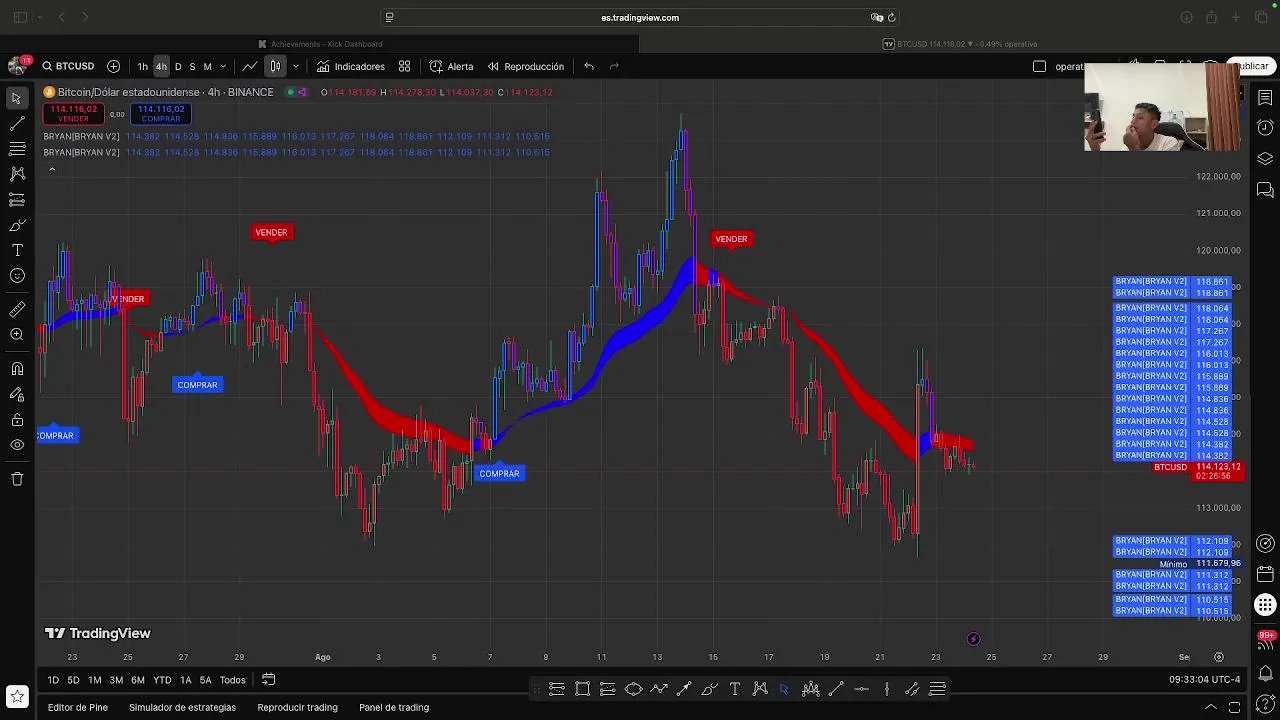
Task: Open the Fibonacci/Gann tools in left toolbar
Action: click(x=17, y=149)
